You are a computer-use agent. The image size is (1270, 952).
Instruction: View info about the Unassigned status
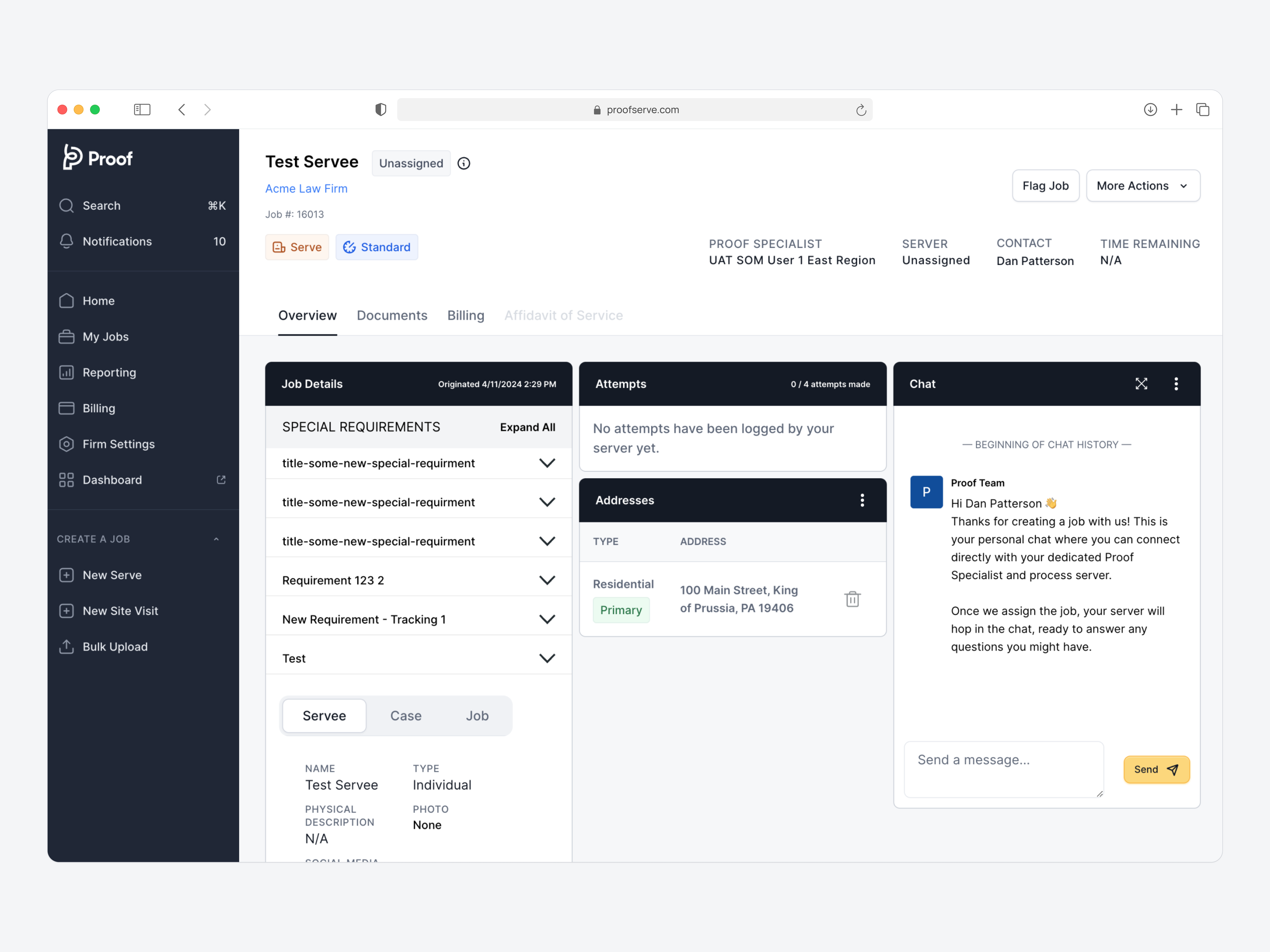pos(463,163)
